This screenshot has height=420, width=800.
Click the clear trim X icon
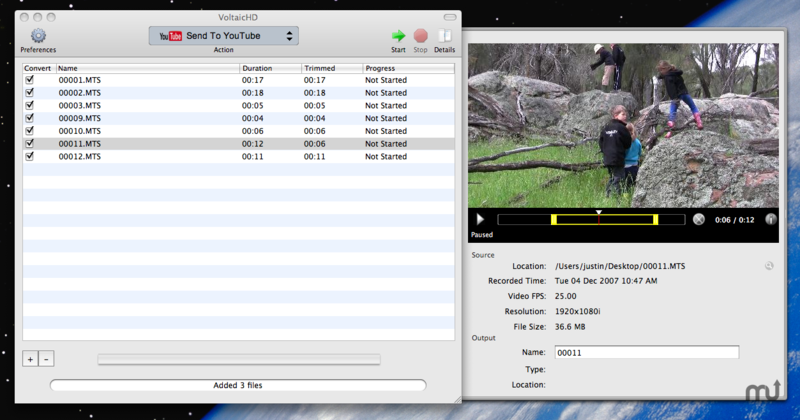pyautogui.click(x=698, y=219)
